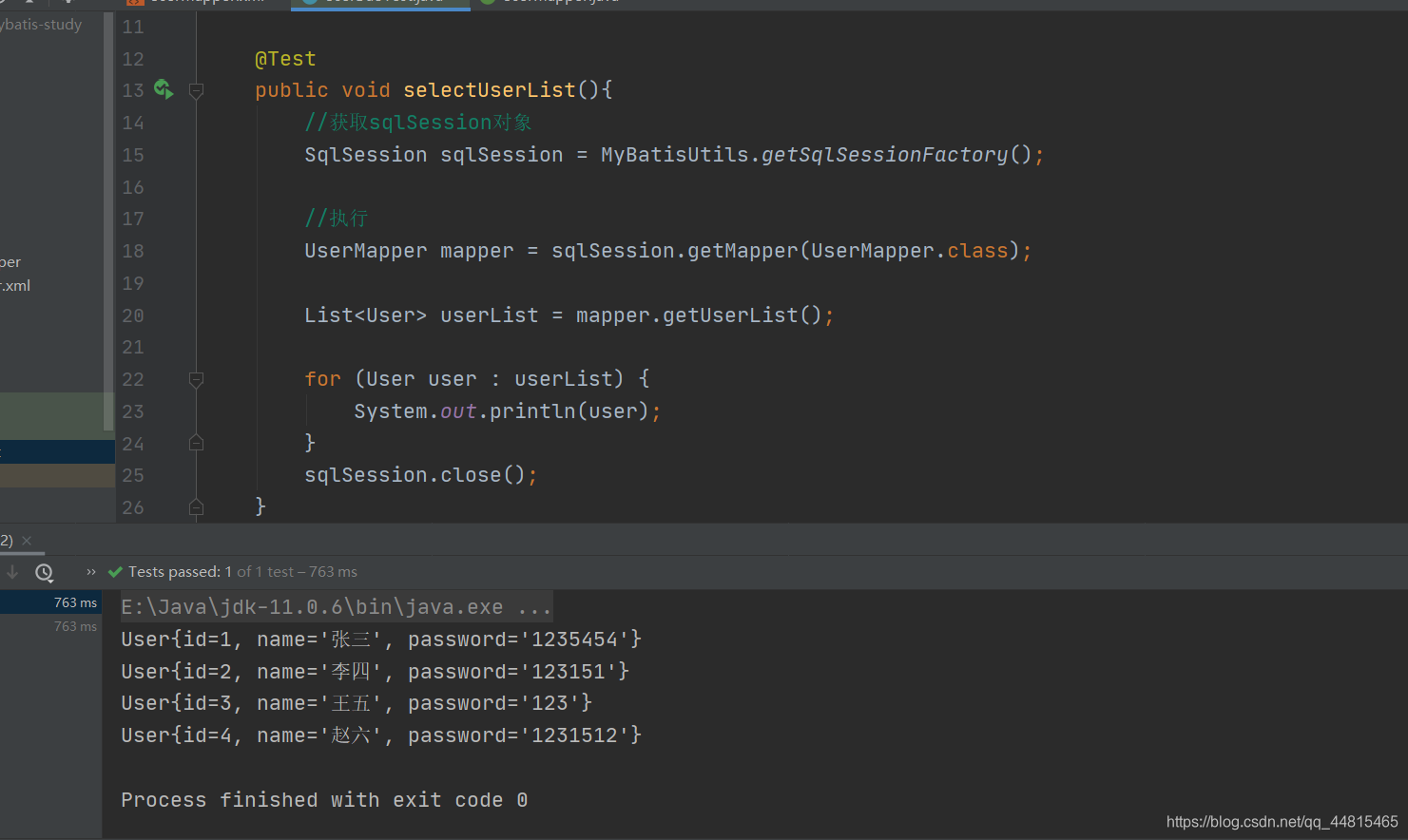Click the //执行 comment line

point(337,219)
